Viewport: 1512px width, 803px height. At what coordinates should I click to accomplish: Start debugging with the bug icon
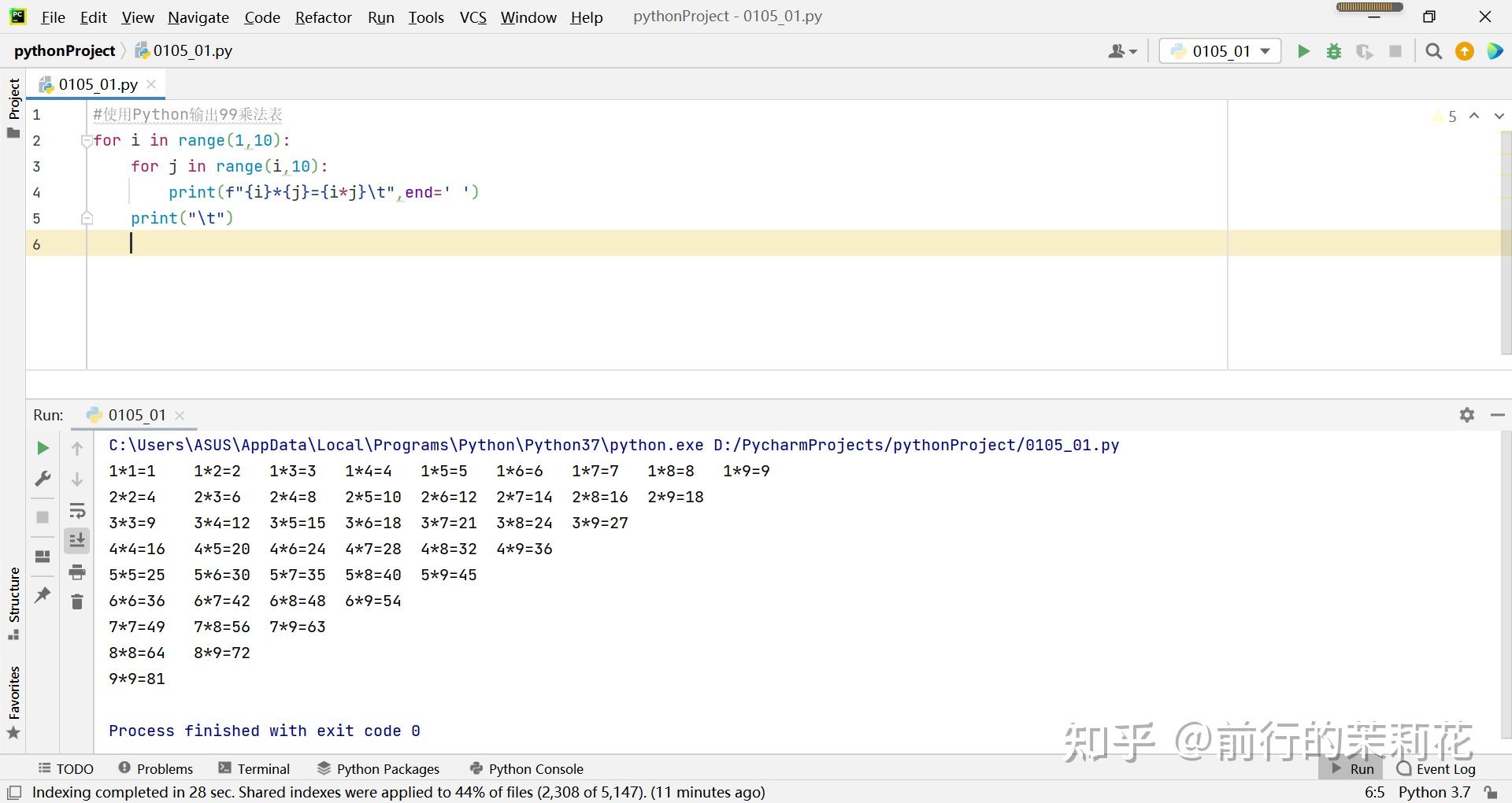[x=1334, y=51]
